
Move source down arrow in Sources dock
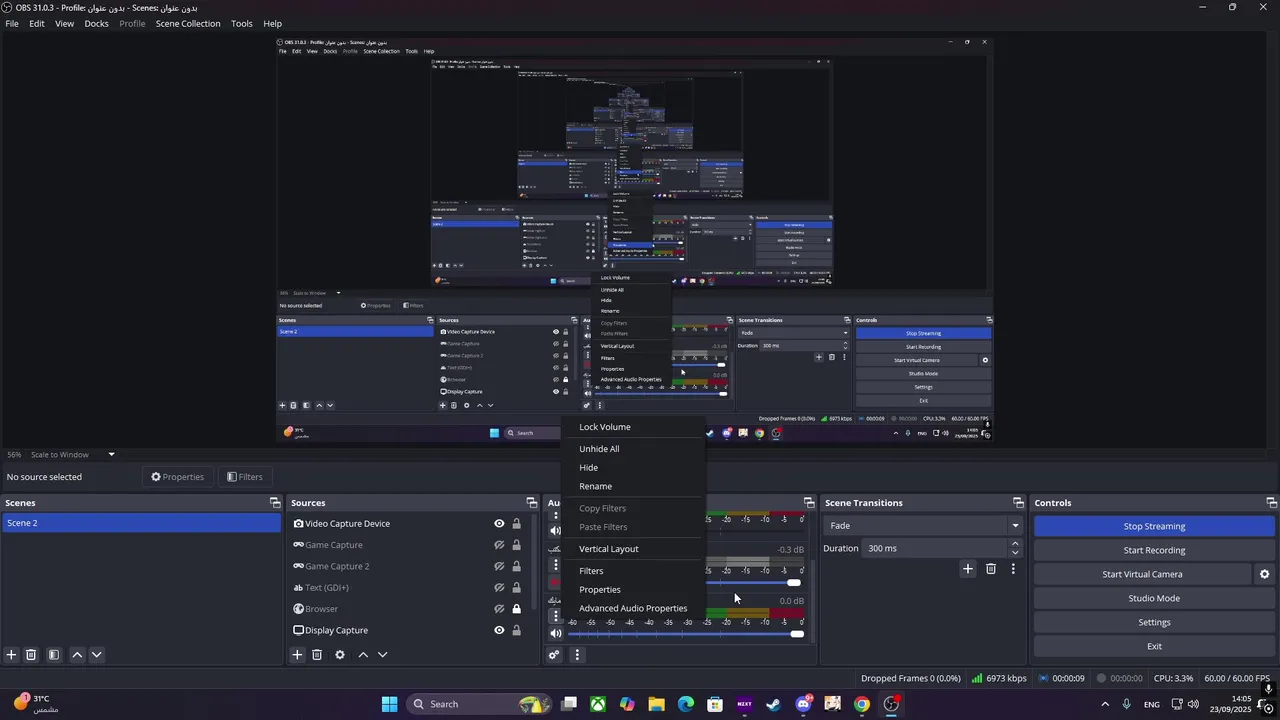382,655
